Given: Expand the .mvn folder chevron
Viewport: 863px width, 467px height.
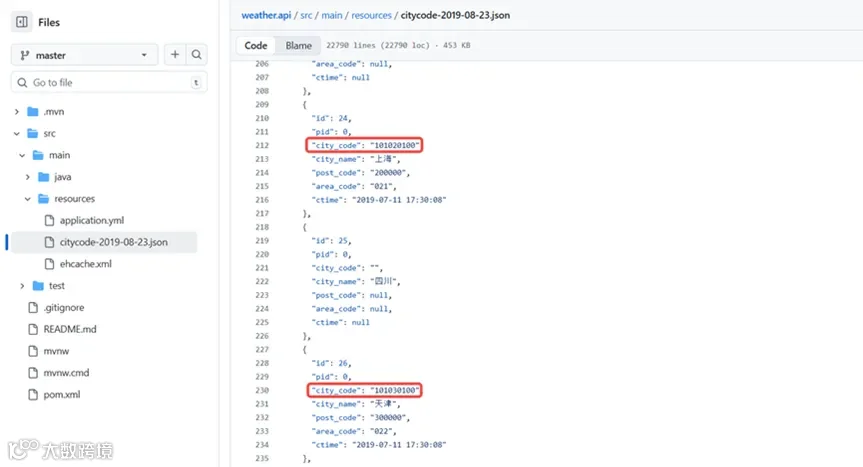Looking at the screenshot, I should pyautogui.click(x=17, y=112).
